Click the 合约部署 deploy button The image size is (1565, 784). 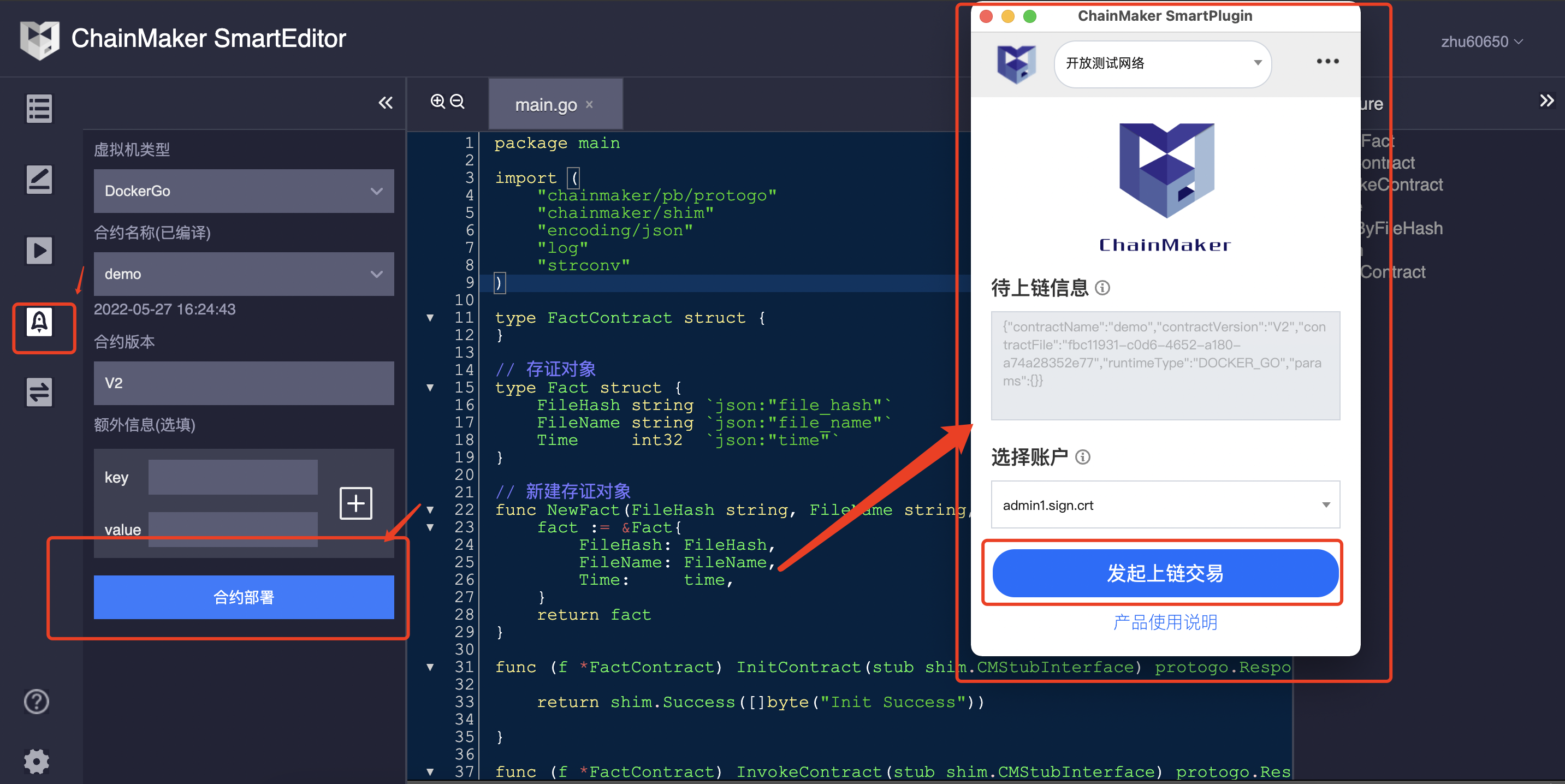(x=244, y=597)
